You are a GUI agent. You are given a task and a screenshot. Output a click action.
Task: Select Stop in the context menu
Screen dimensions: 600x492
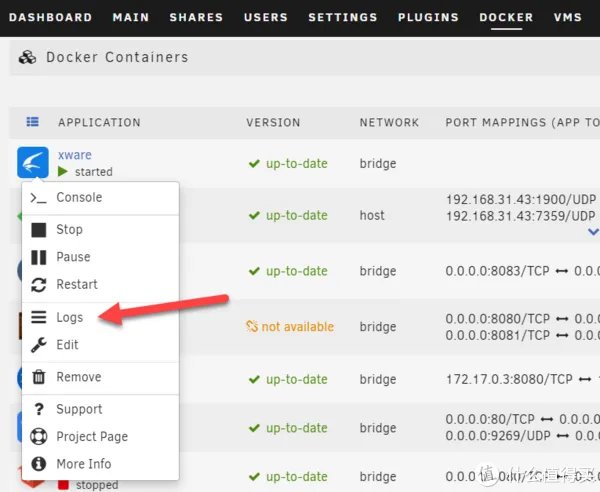[x=69, y=229]
